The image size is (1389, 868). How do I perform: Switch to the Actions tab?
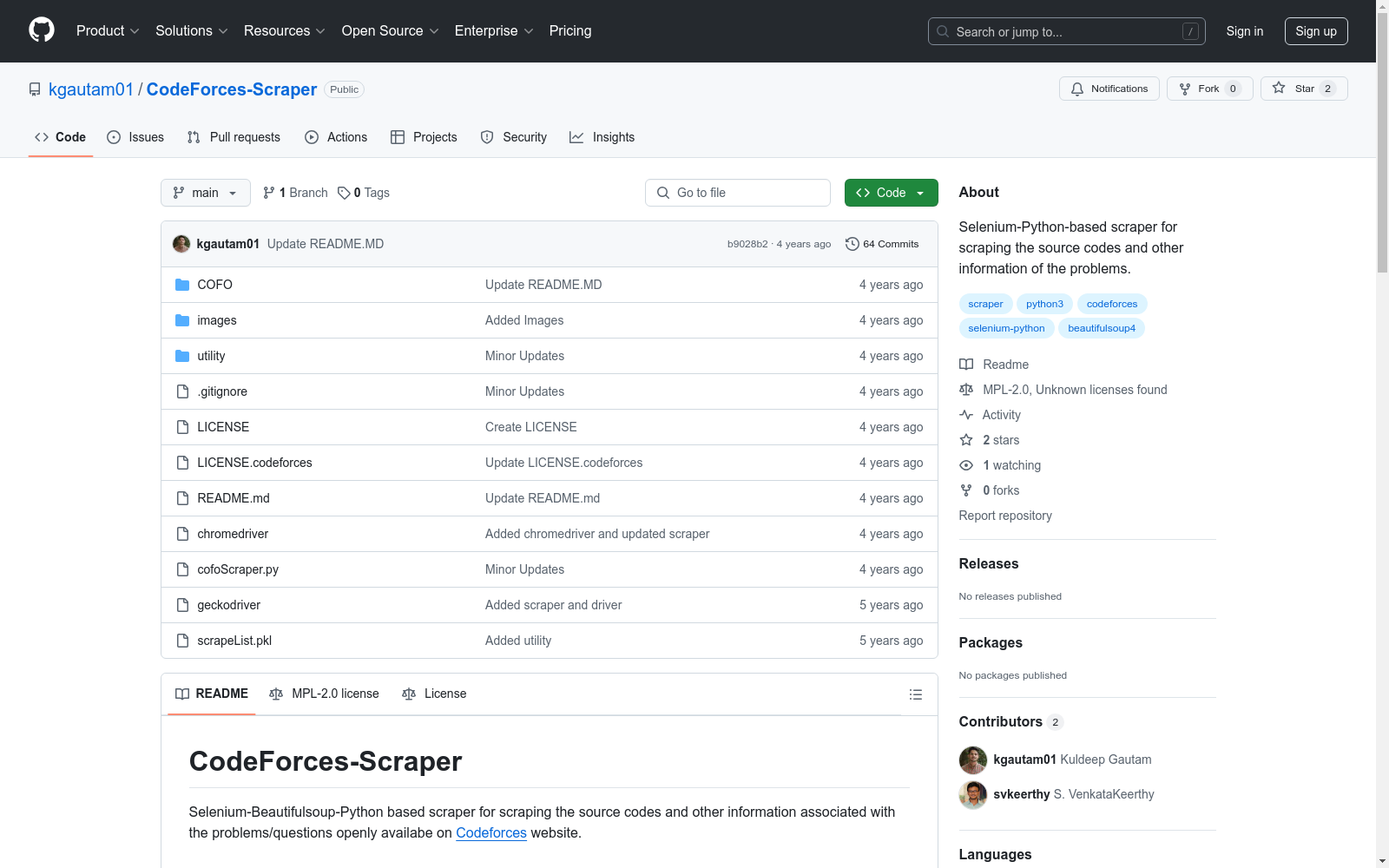click(x=336, y=137)
